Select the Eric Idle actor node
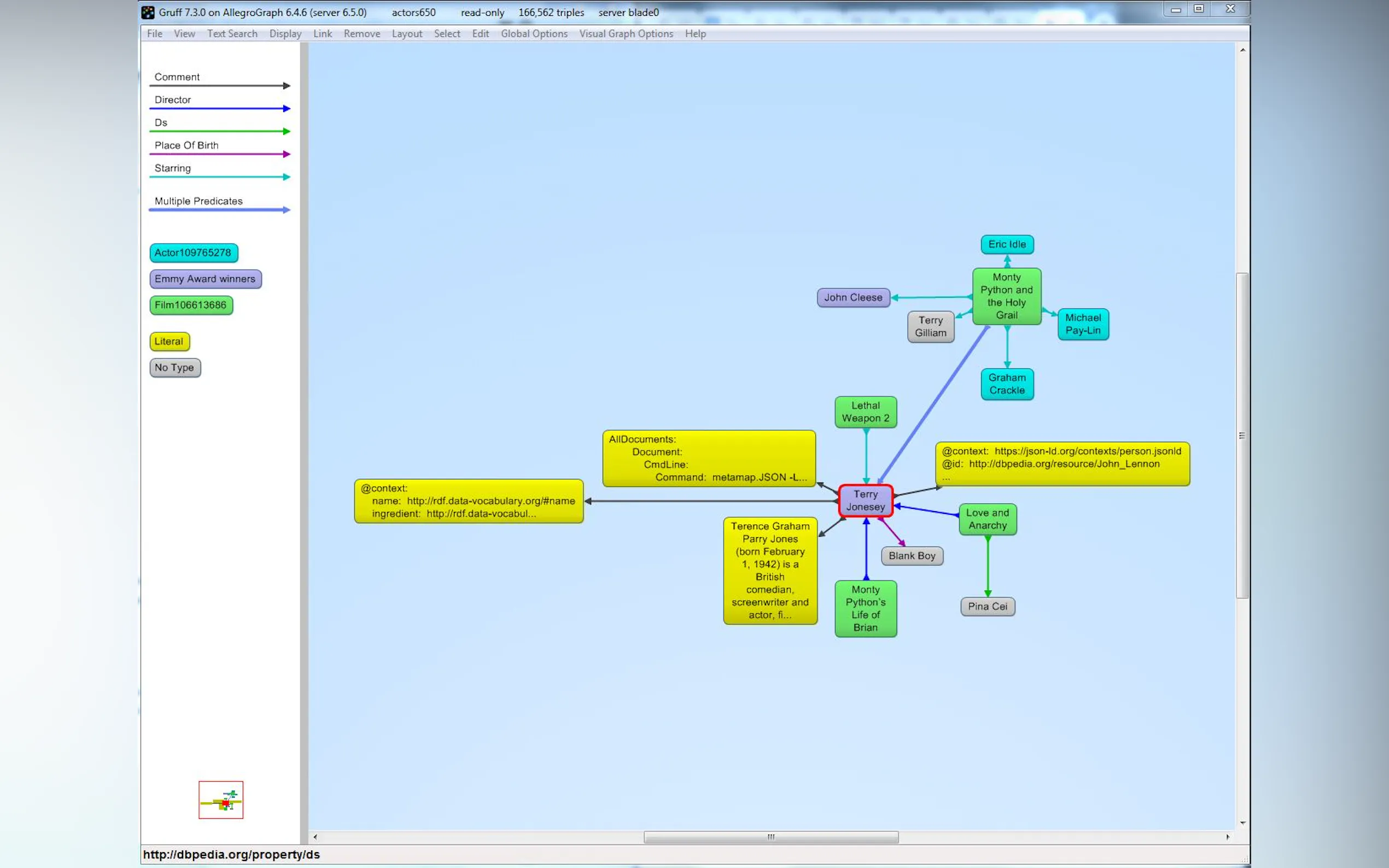Viewport: 1389px width, 868px height. click(1007, 244)
